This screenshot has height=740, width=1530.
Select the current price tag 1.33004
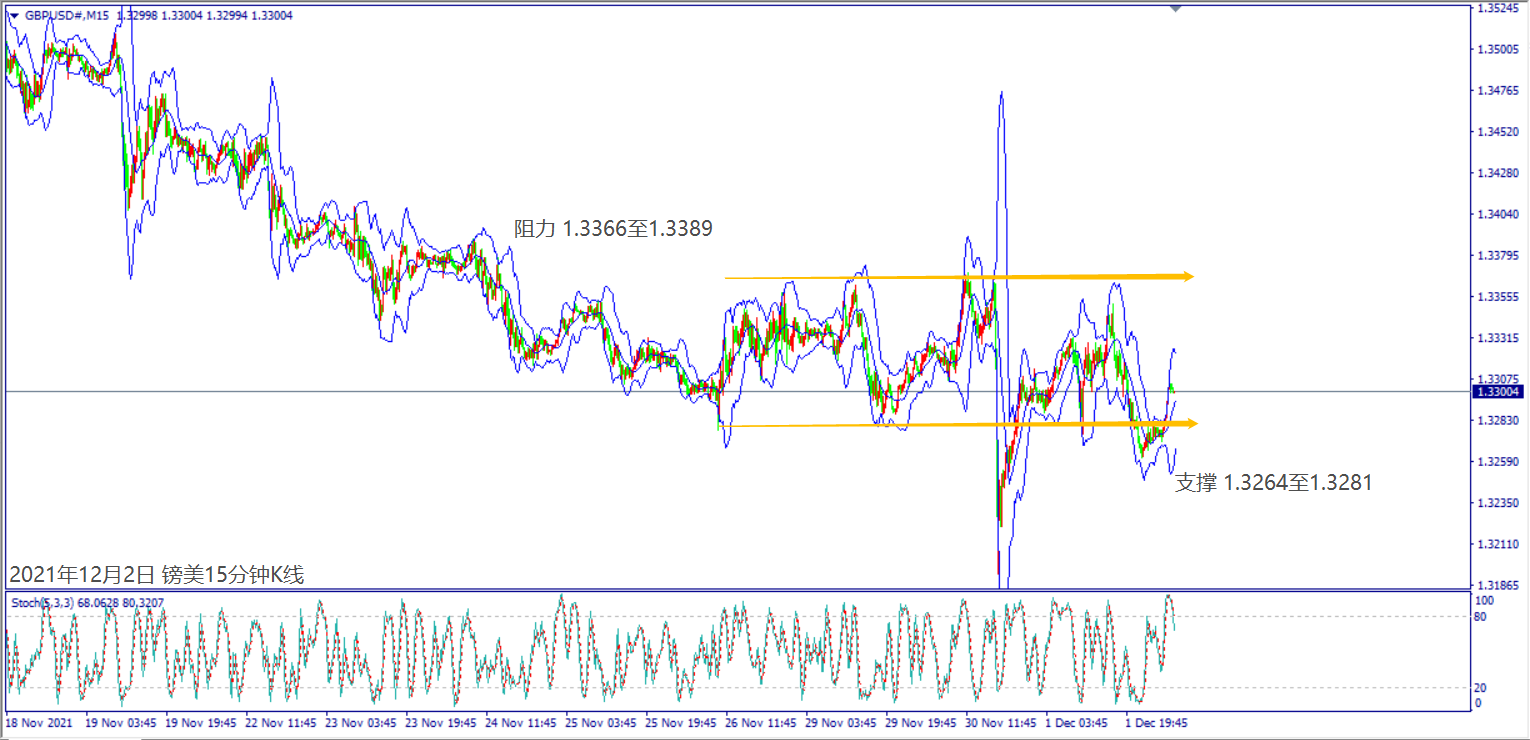(x=1497, y=392)
